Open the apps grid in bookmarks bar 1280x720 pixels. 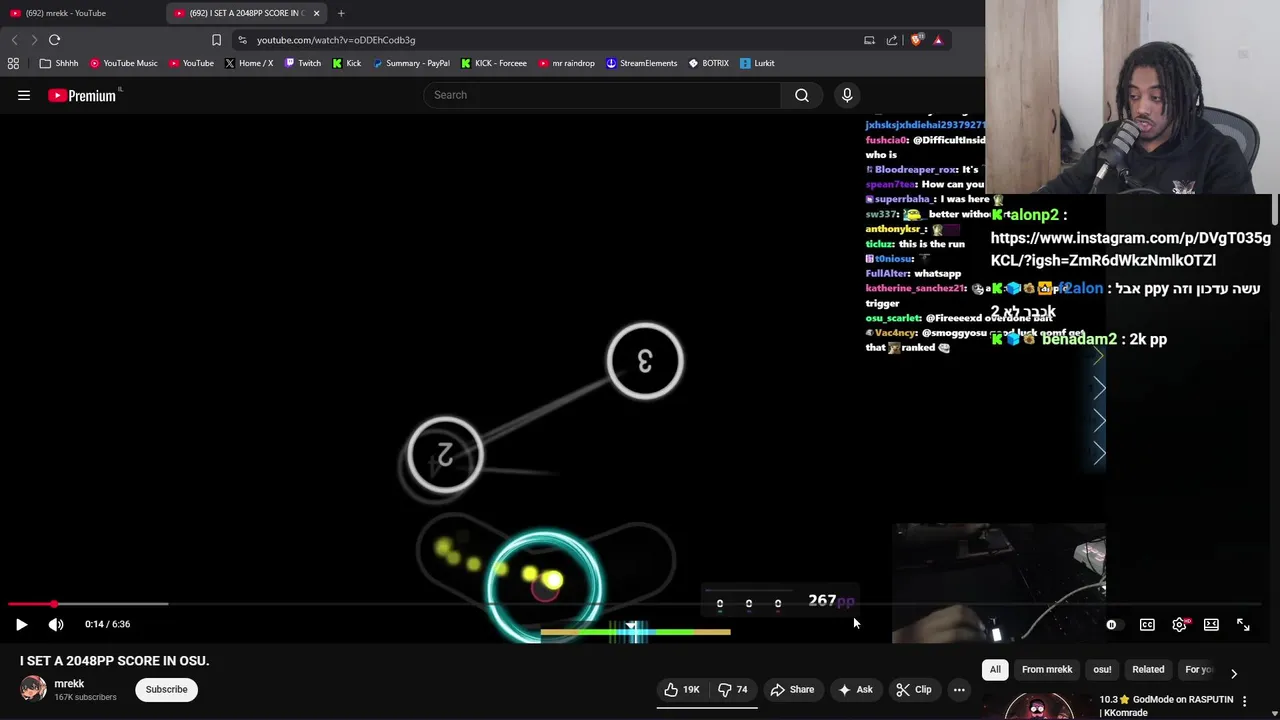tap(13, 63)
